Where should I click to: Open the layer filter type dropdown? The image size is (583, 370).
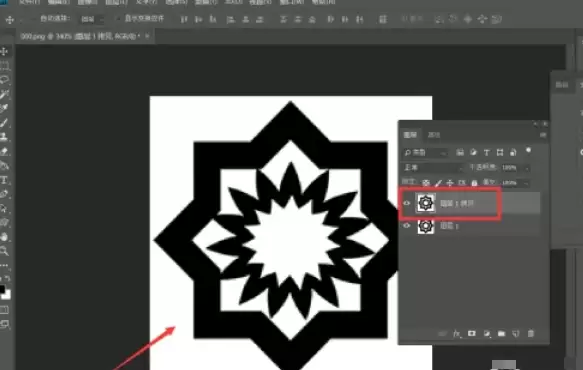click(x=425, y=152)
